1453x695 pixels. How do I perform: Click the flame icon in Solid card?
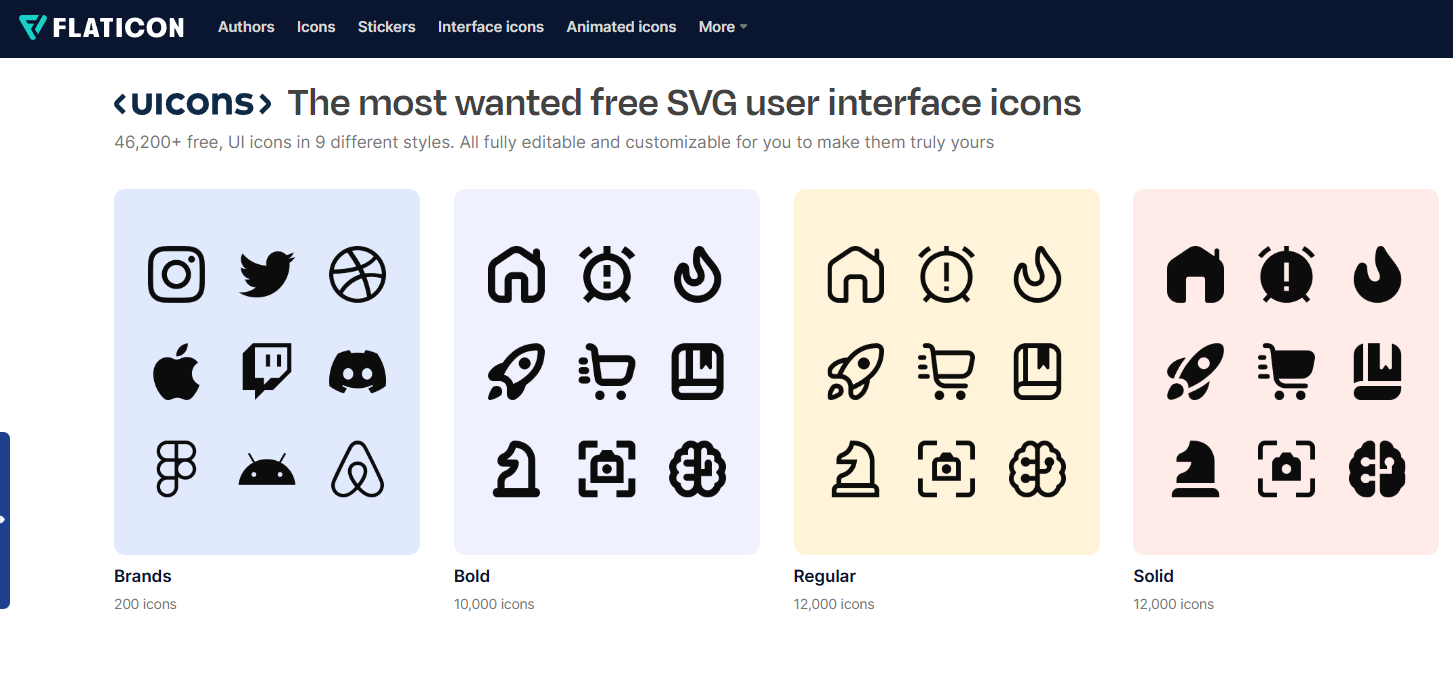[1377, 274]
